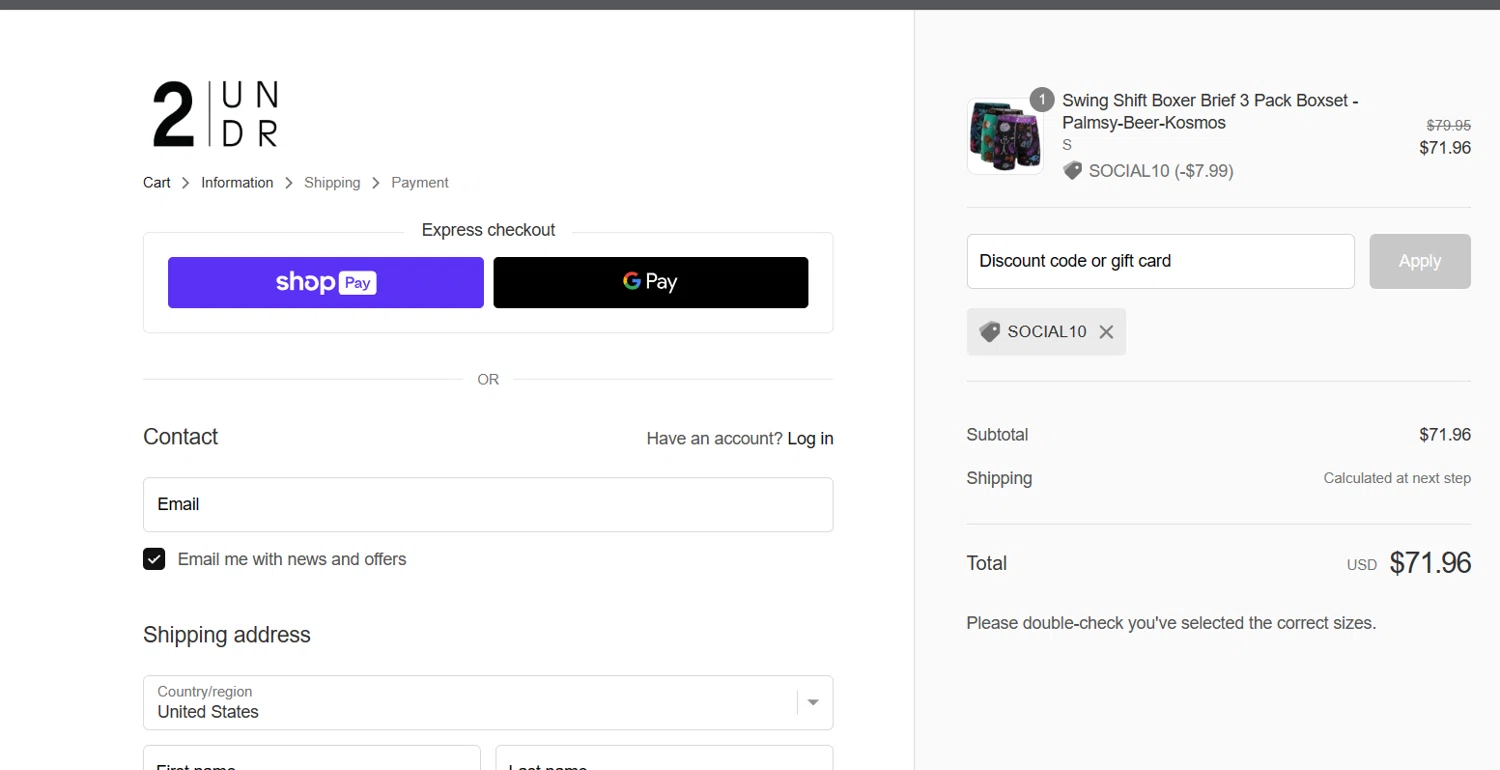Click the Subtotal label
Image resolution: width=1500 pixels, height=770 pixels.
click(997, 435)
